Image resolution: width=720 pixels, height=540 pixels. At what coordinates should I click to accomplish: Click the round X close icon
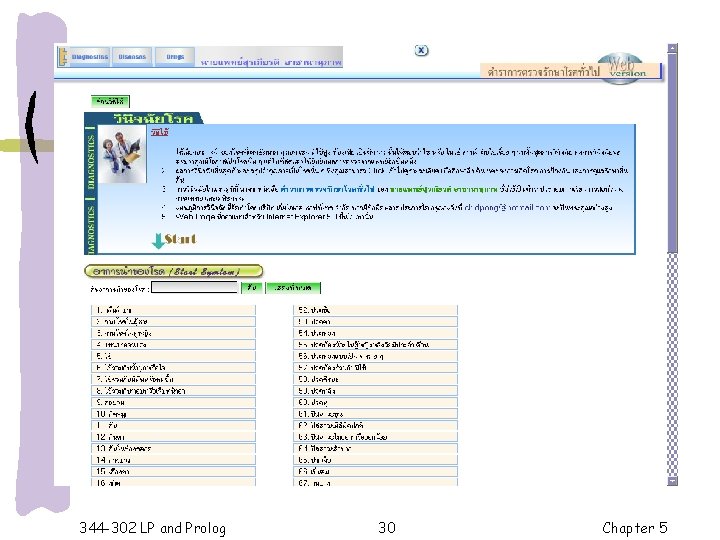[x=421, y=51]
